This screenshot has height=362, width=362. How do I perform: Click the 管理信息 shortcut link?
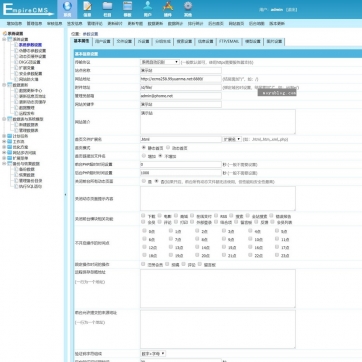34,24
